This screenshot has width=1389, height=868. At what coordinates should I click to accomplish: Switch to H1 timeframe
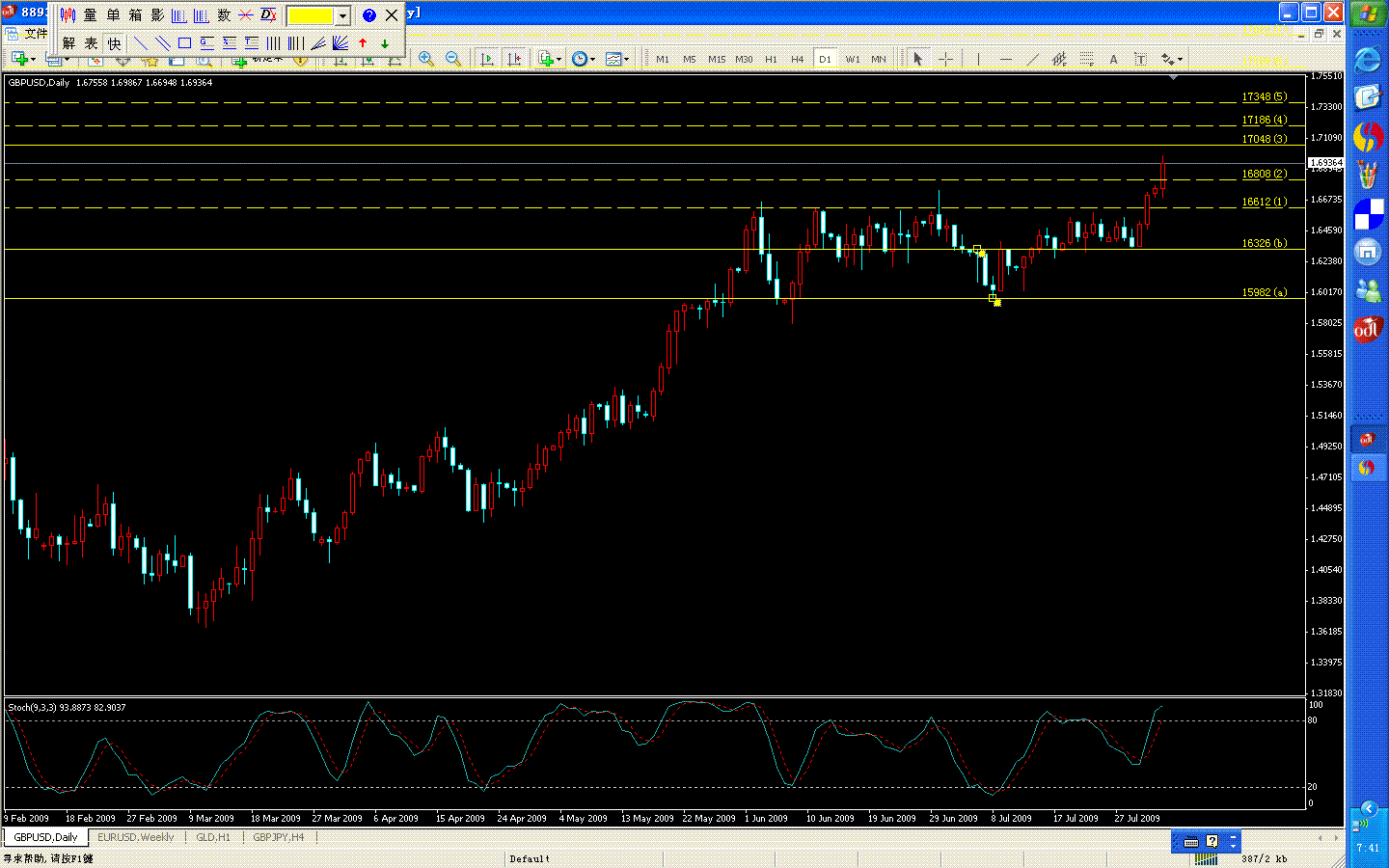771,59
